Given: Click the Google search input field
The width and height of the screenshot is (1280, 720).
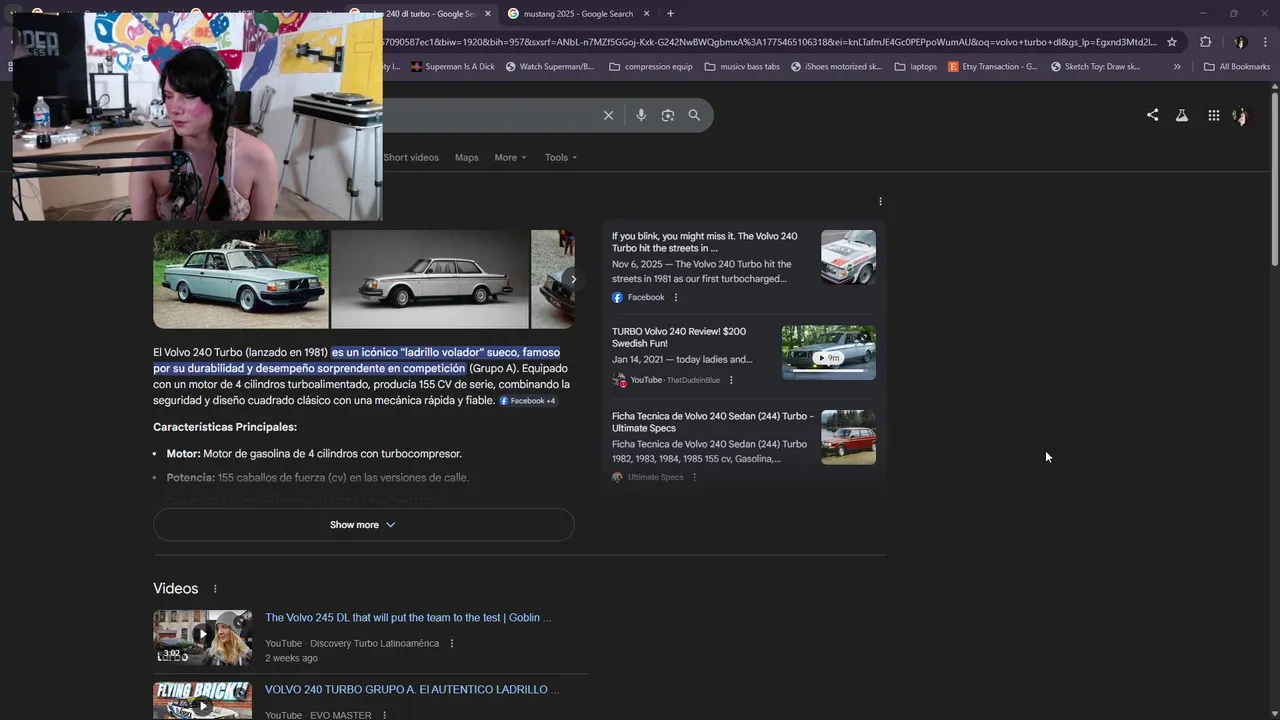Looking at the screenshot, I should tap(490, 115).
